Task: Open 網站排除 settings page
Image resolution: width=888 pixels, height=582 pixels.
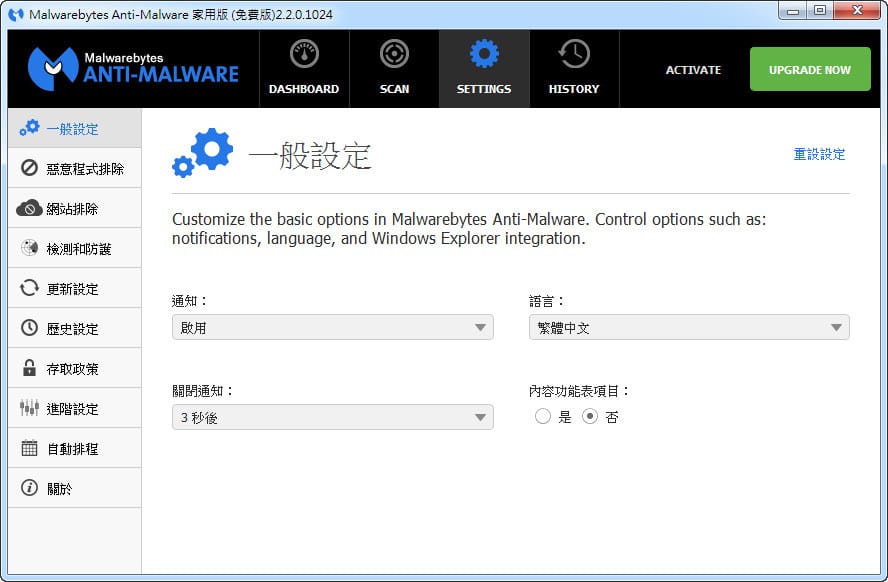Action: (x=75, y=208)
